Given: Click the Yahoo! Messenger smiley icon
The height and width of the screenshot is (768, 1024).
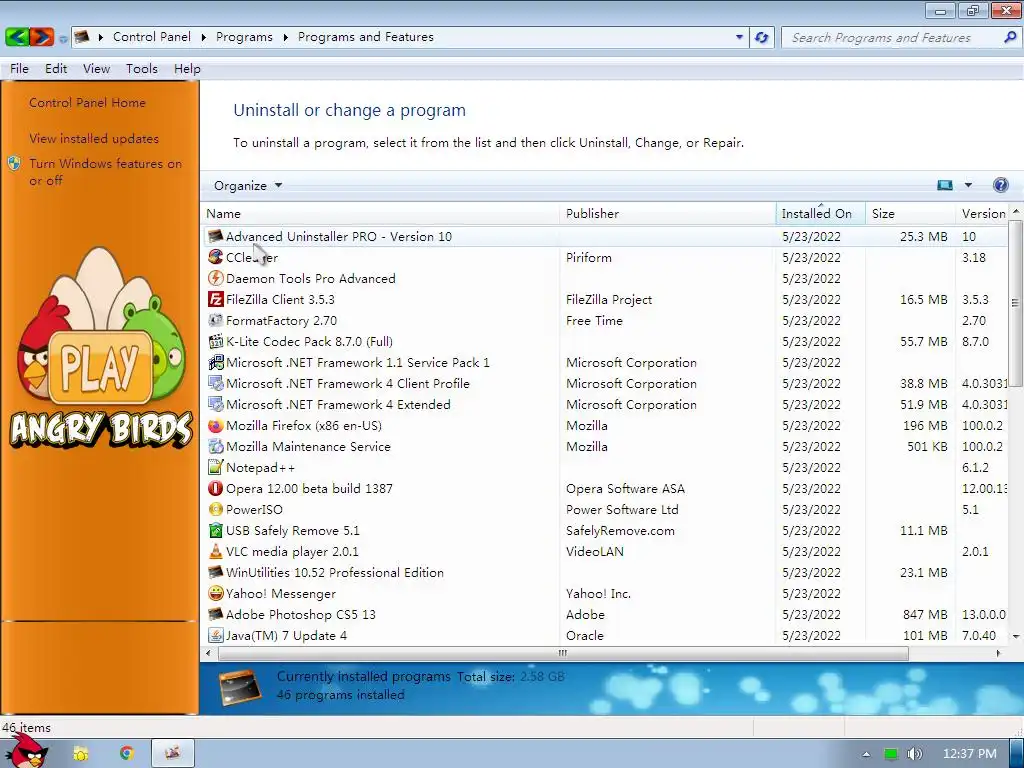Looking at the screenshot, I should pyautogui.click(x=216, y=594).
